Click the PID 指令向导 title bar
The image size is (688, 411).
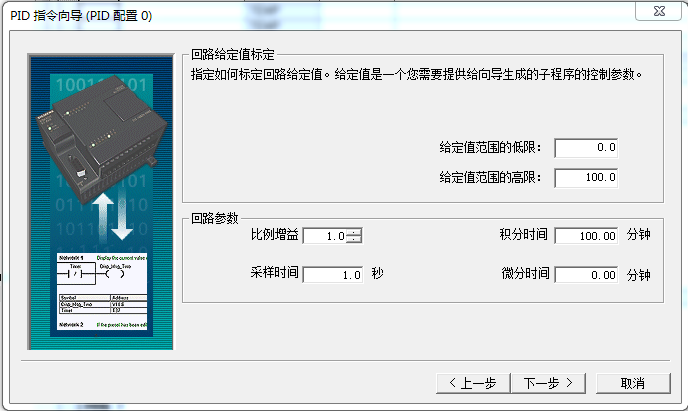(300, 15)
